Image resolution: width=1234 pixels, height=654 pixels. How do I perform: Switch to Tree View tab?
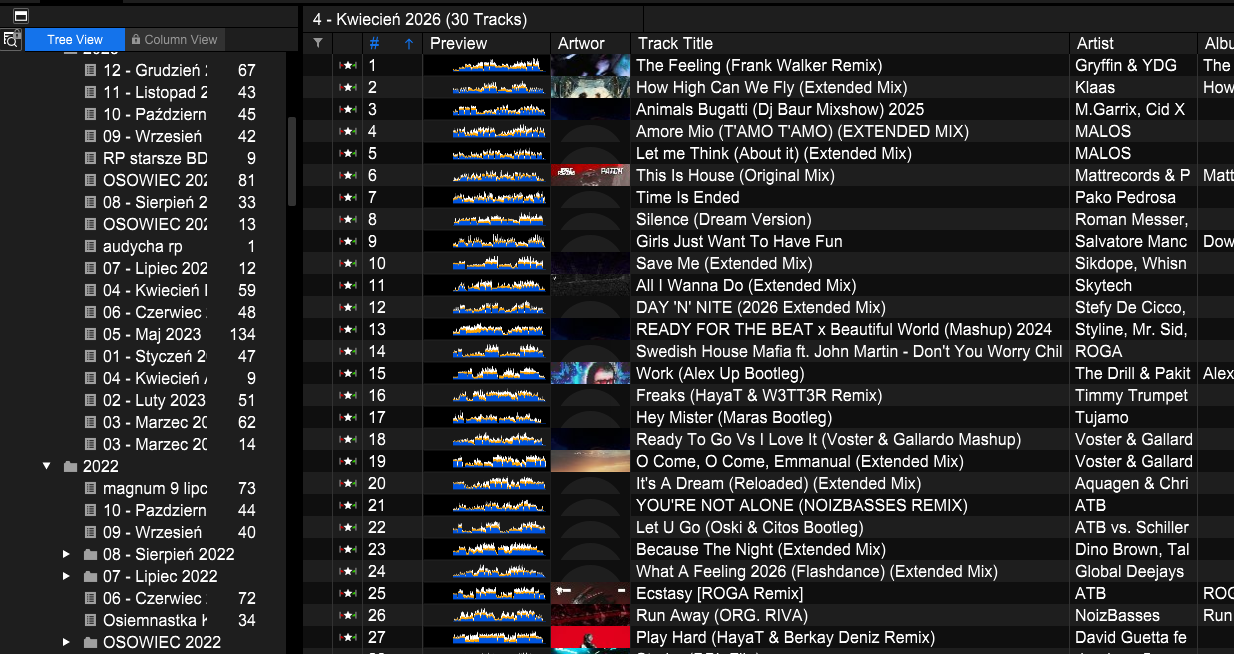(74, 39)
